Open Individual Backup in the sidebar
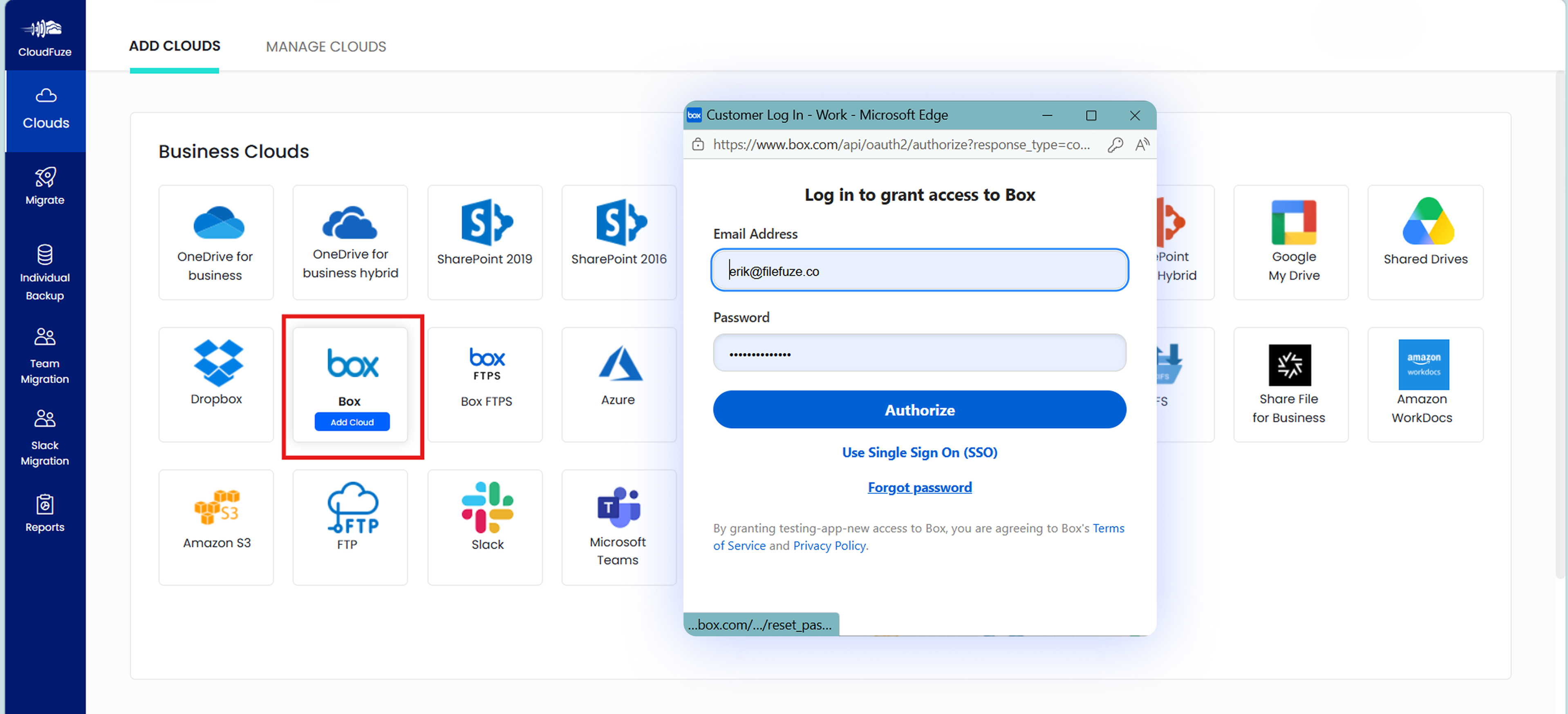This screenshot has height=714, width=1568. pos(45,272)
